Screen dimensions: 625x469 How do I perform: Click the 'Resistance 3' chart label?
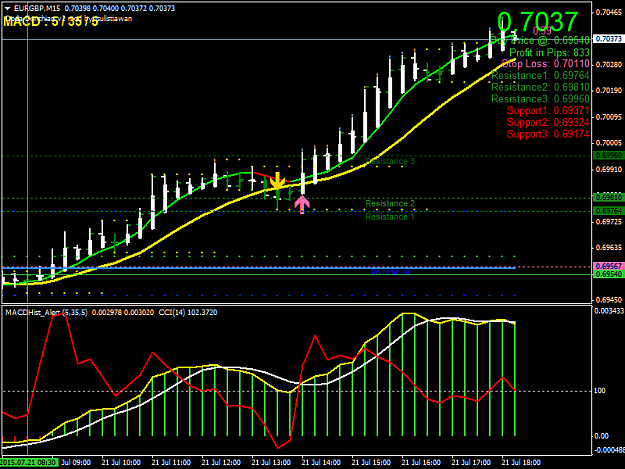[x=390, y=161]
